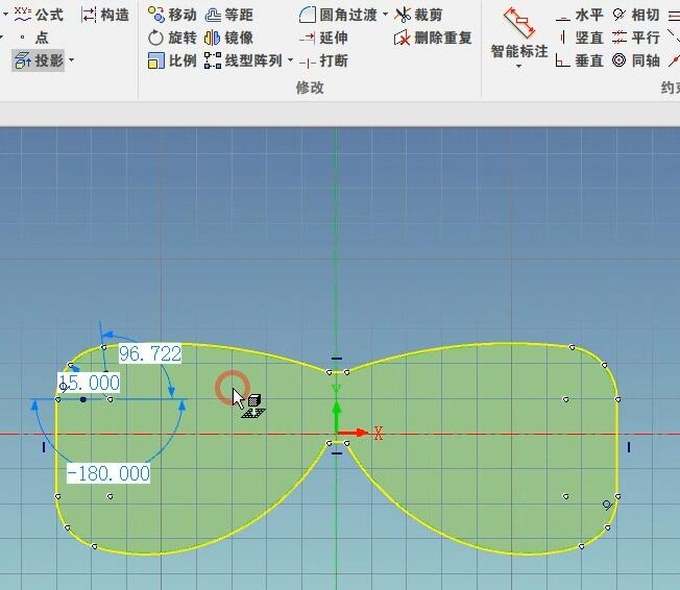Click the green Y axis arrow
680x590 pixels.
point(337,415)
